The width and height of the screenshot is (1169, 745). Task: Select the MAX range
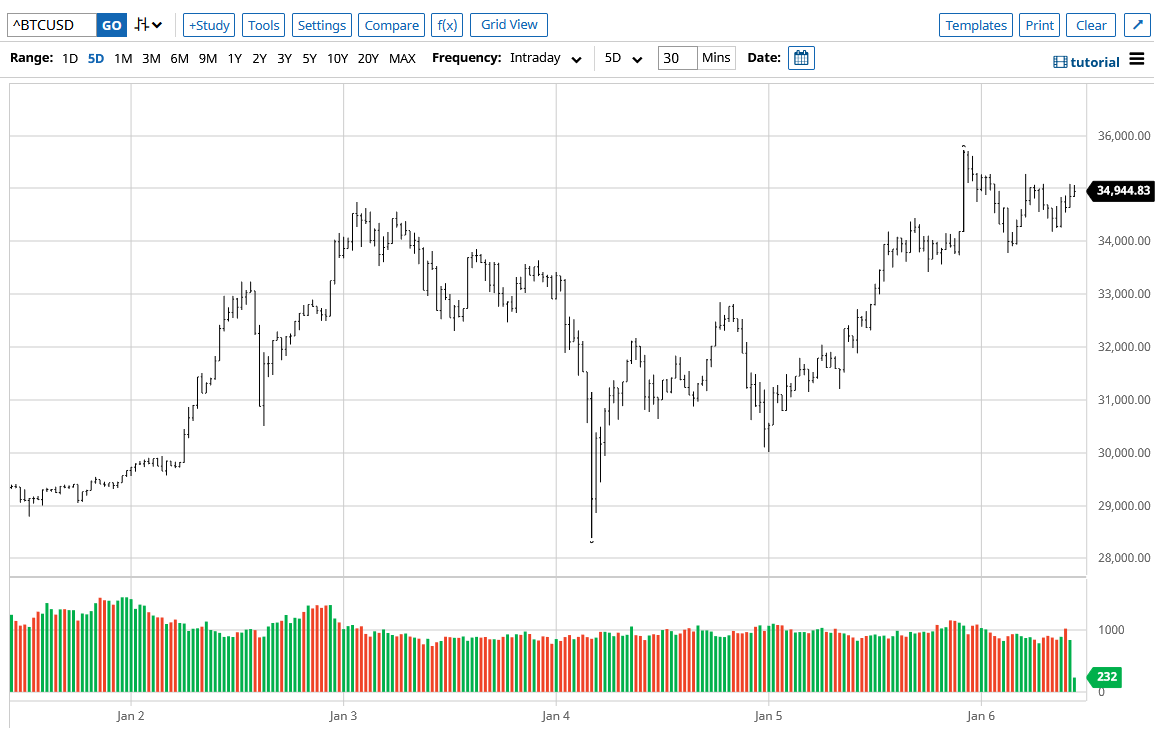[402, 58]
